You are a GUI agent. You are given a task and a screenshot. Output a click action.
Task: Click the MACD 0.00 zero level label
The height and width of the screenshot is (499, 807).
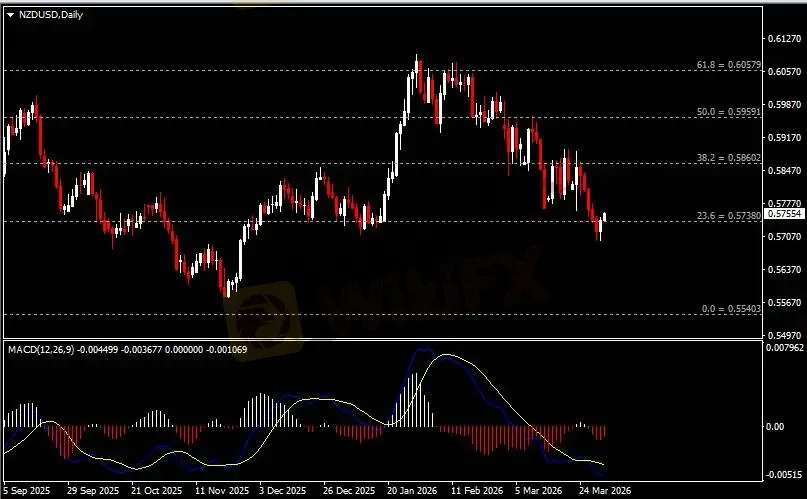pos(776,427)
